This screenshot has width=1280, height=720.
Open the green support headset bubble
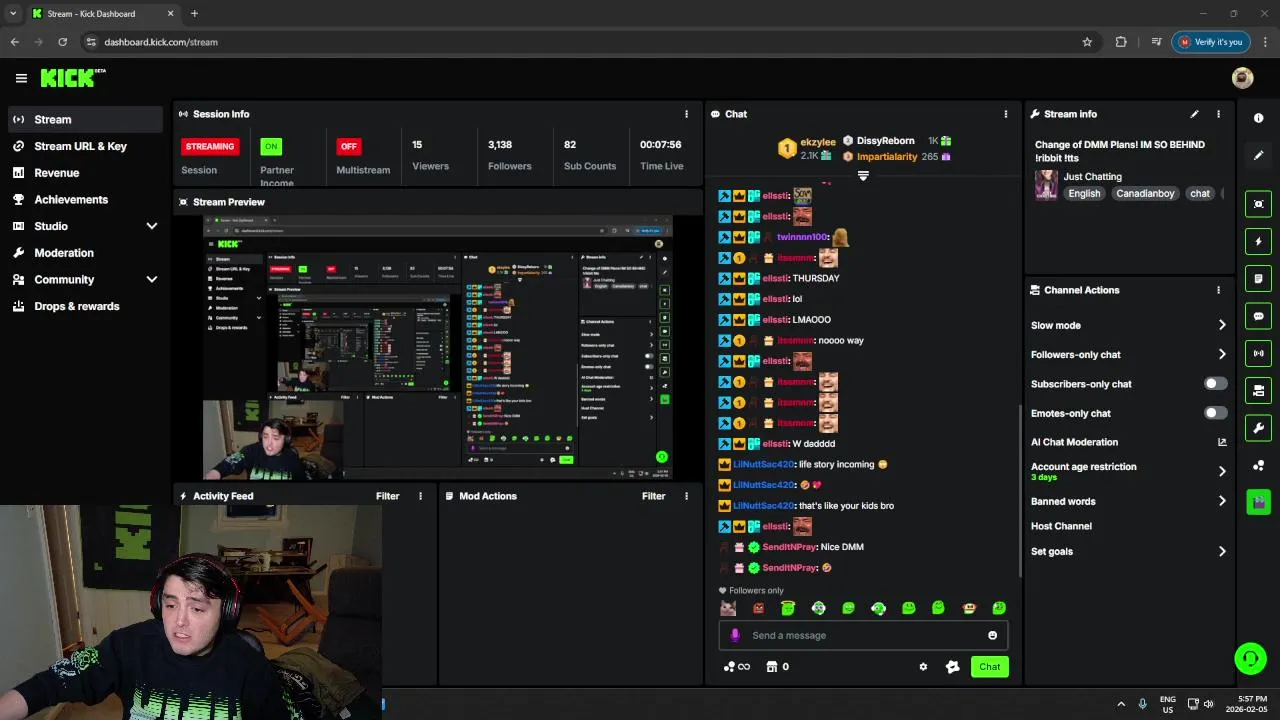tap(1250, 658)
